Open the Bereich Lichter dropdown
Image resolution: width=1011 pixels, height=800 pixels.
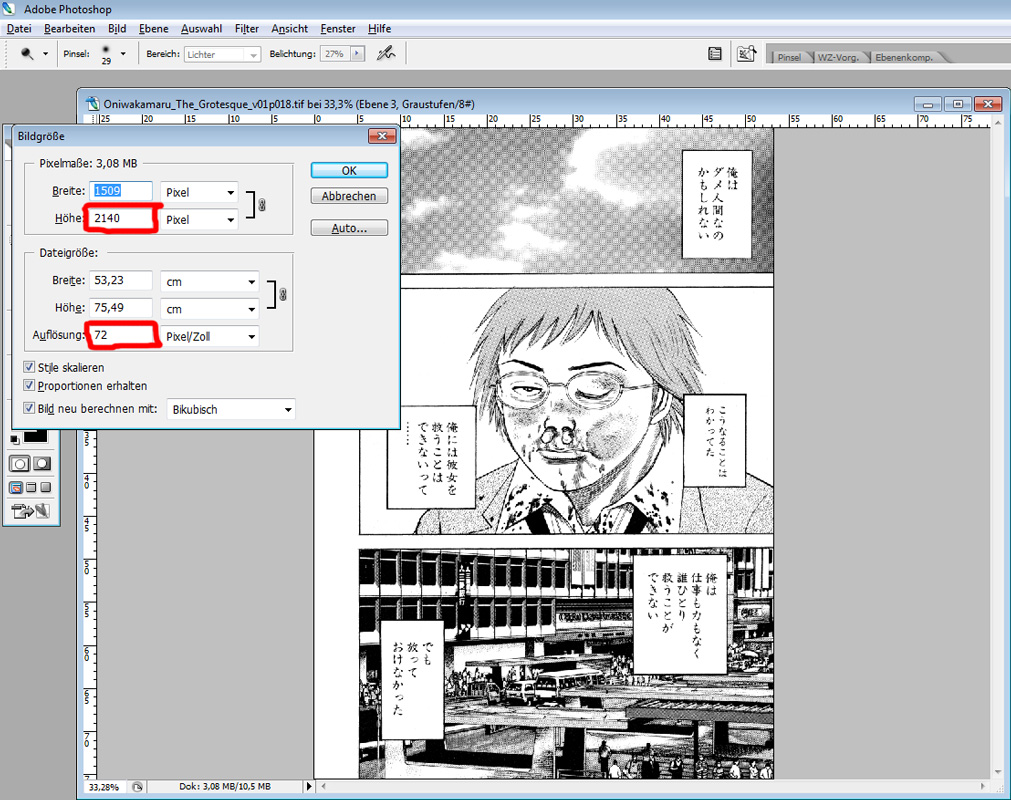pyautogui.click(x=222, y=54)
